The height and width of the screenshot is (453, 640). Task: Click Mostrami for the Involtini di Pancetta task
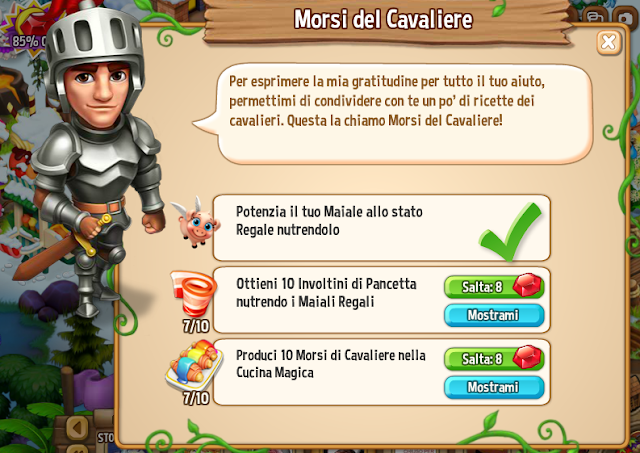coord(494,315)
